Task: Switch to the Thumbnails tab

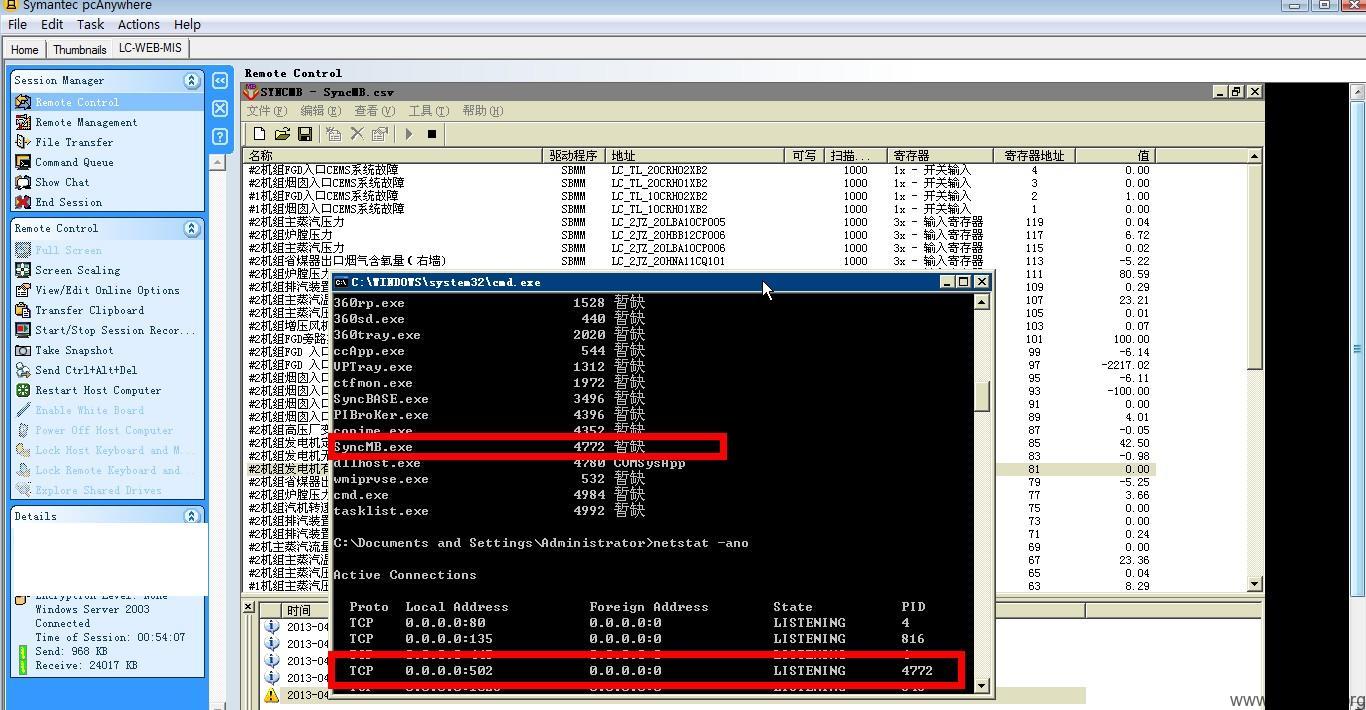Action: (x=79, y=49)
